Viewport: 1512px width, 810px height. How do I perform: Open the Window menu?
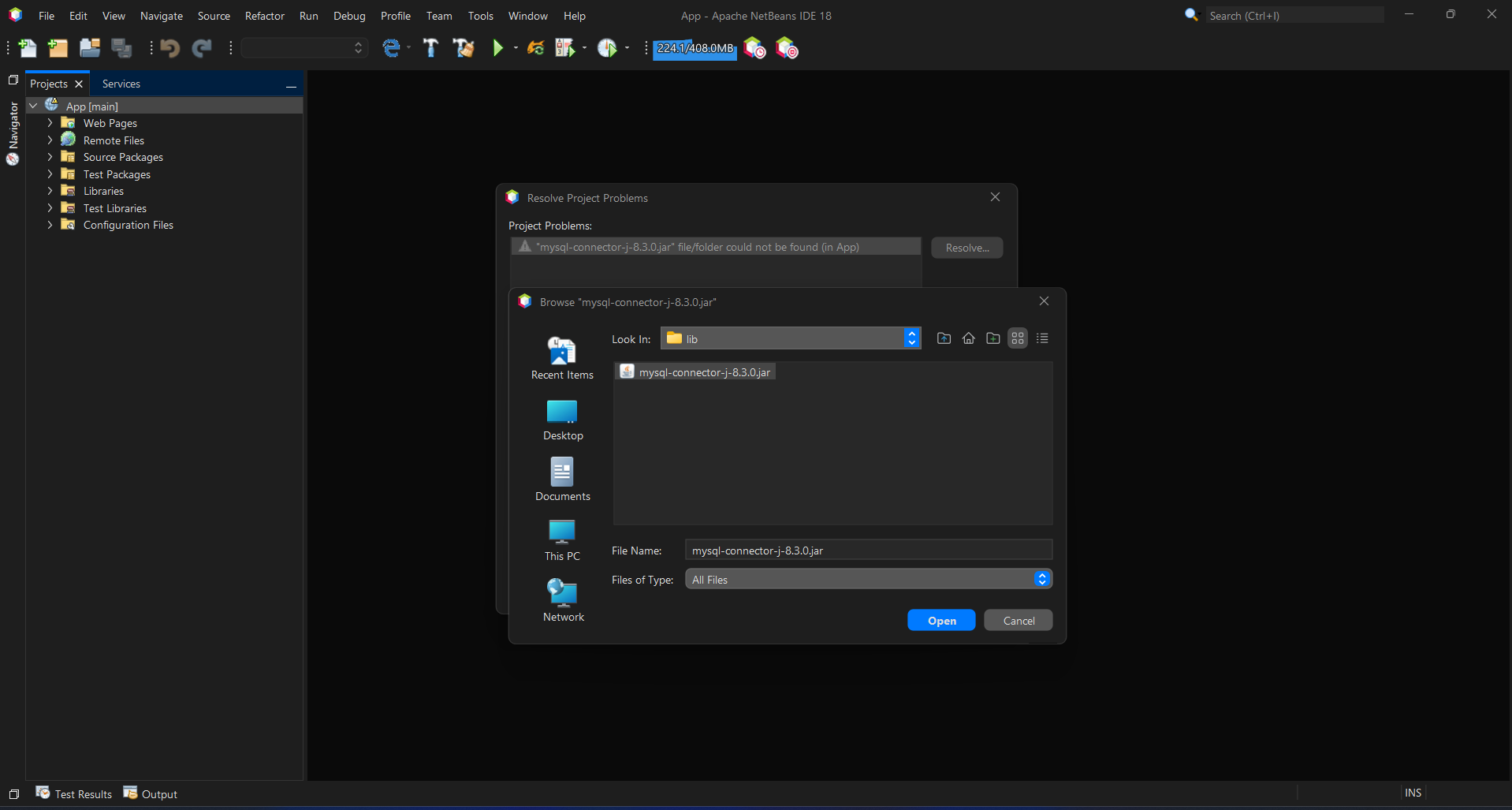coord(527,16)
